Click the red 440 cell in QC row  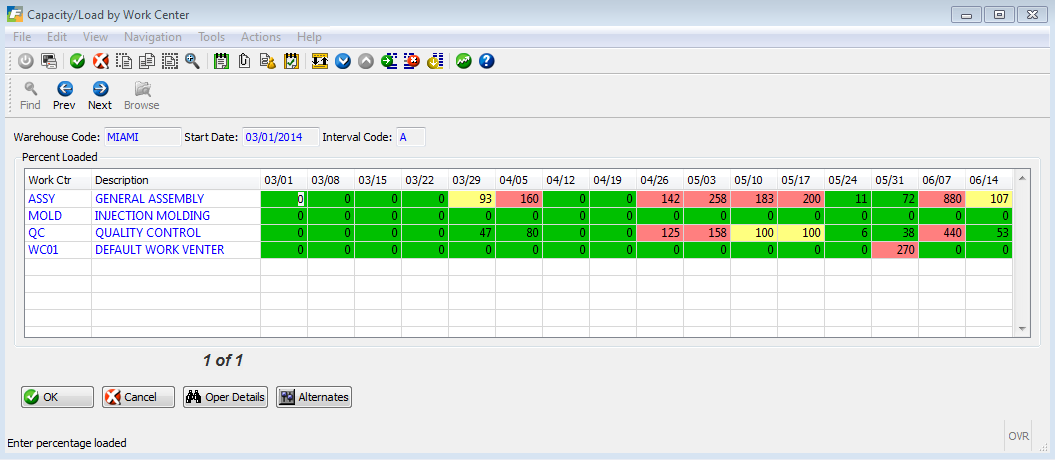[942, 233]
